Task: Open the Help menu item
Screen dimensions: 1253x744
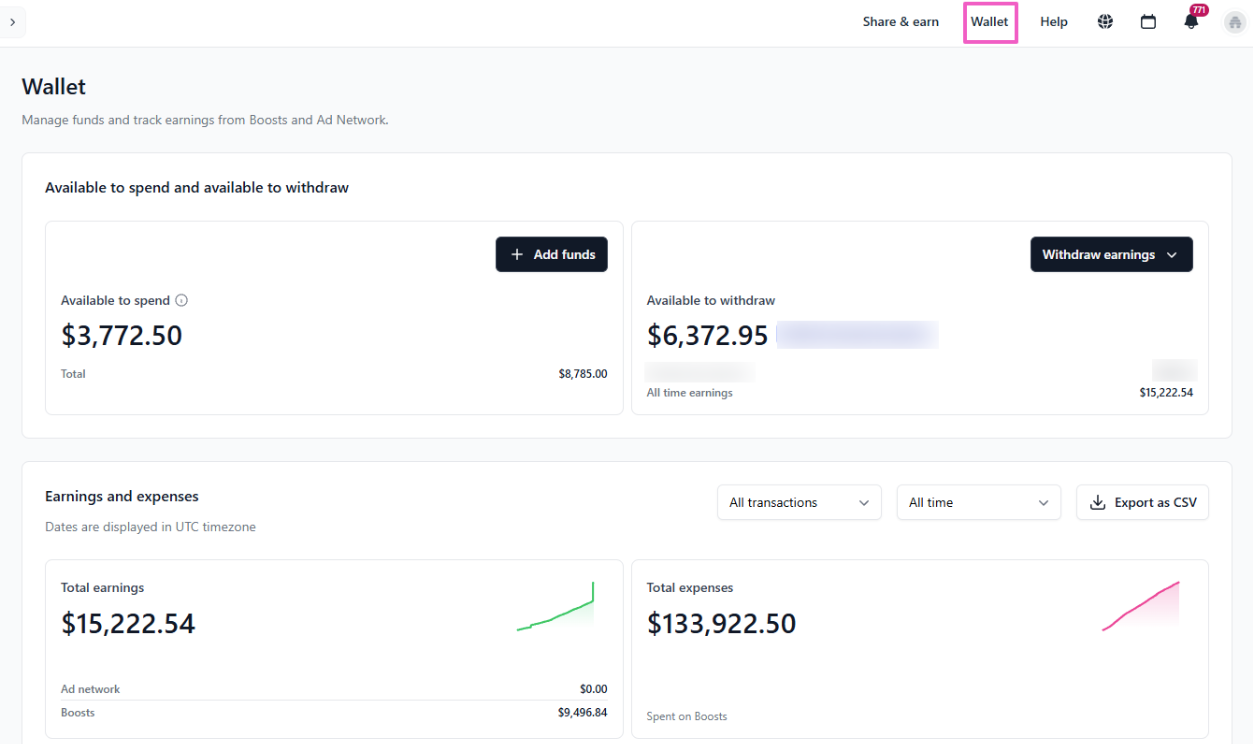Action: [1053, 22]
